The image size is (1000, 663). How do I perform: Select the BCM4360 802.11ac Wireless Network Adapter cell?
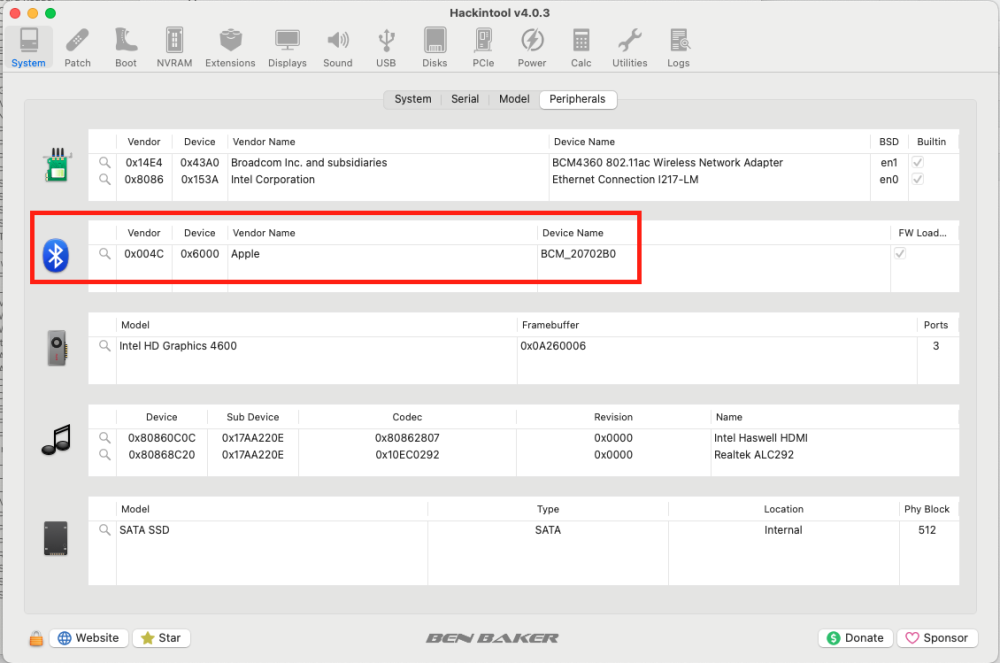pos(667,163)
